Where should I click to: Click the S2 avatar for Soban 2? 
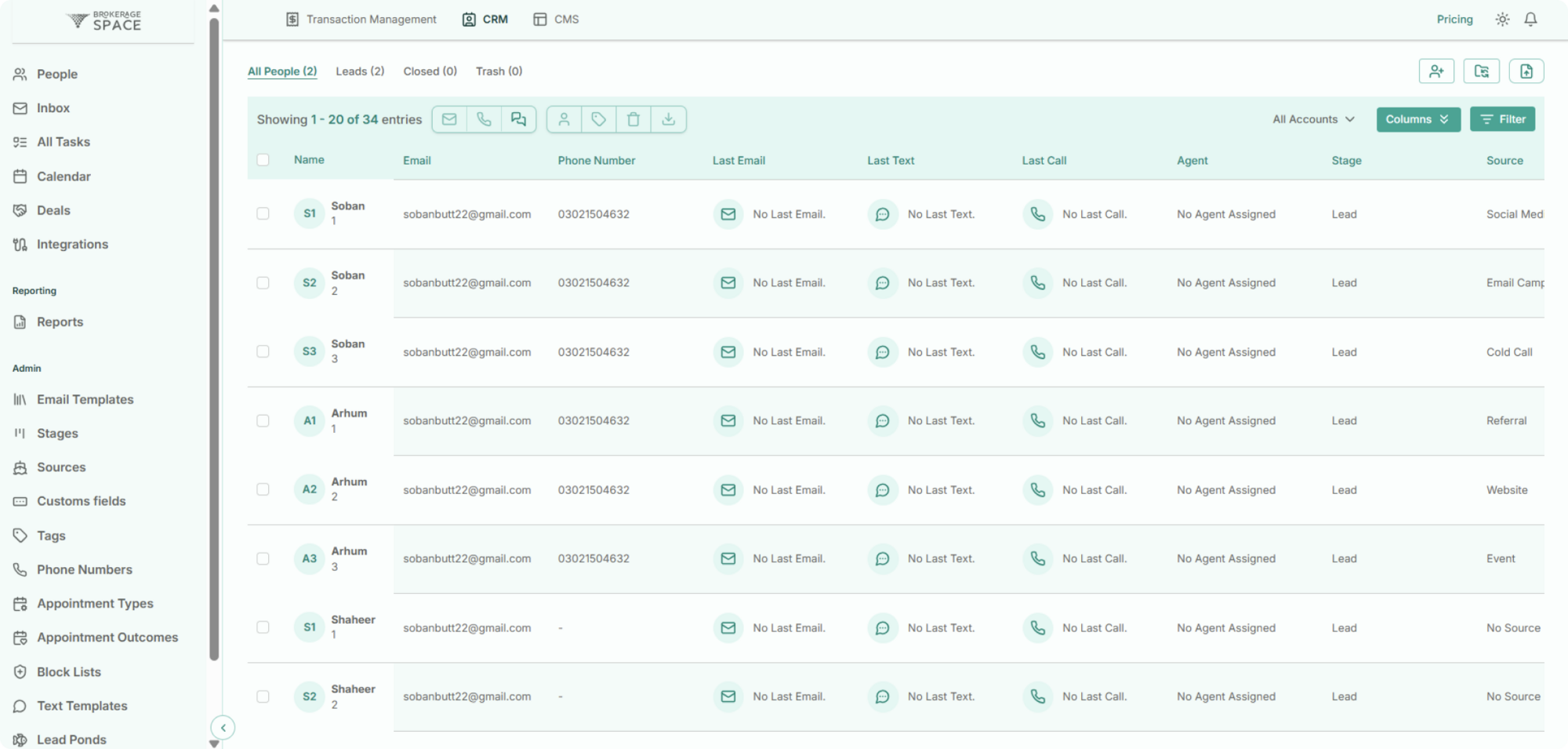(310, 283)
